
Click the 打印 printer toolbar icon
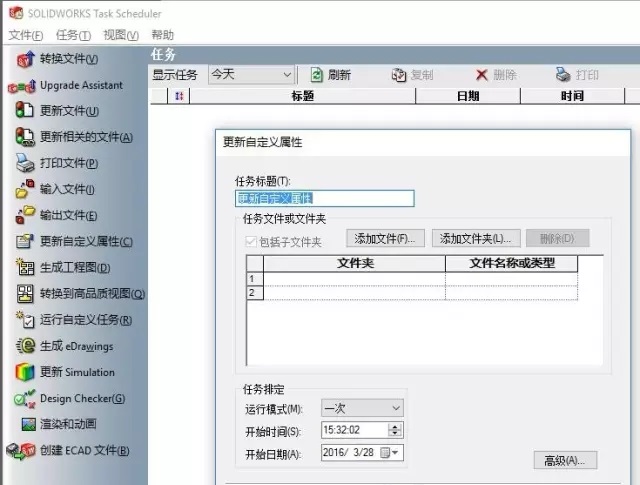pyautogui.click(x=563, y=75)
